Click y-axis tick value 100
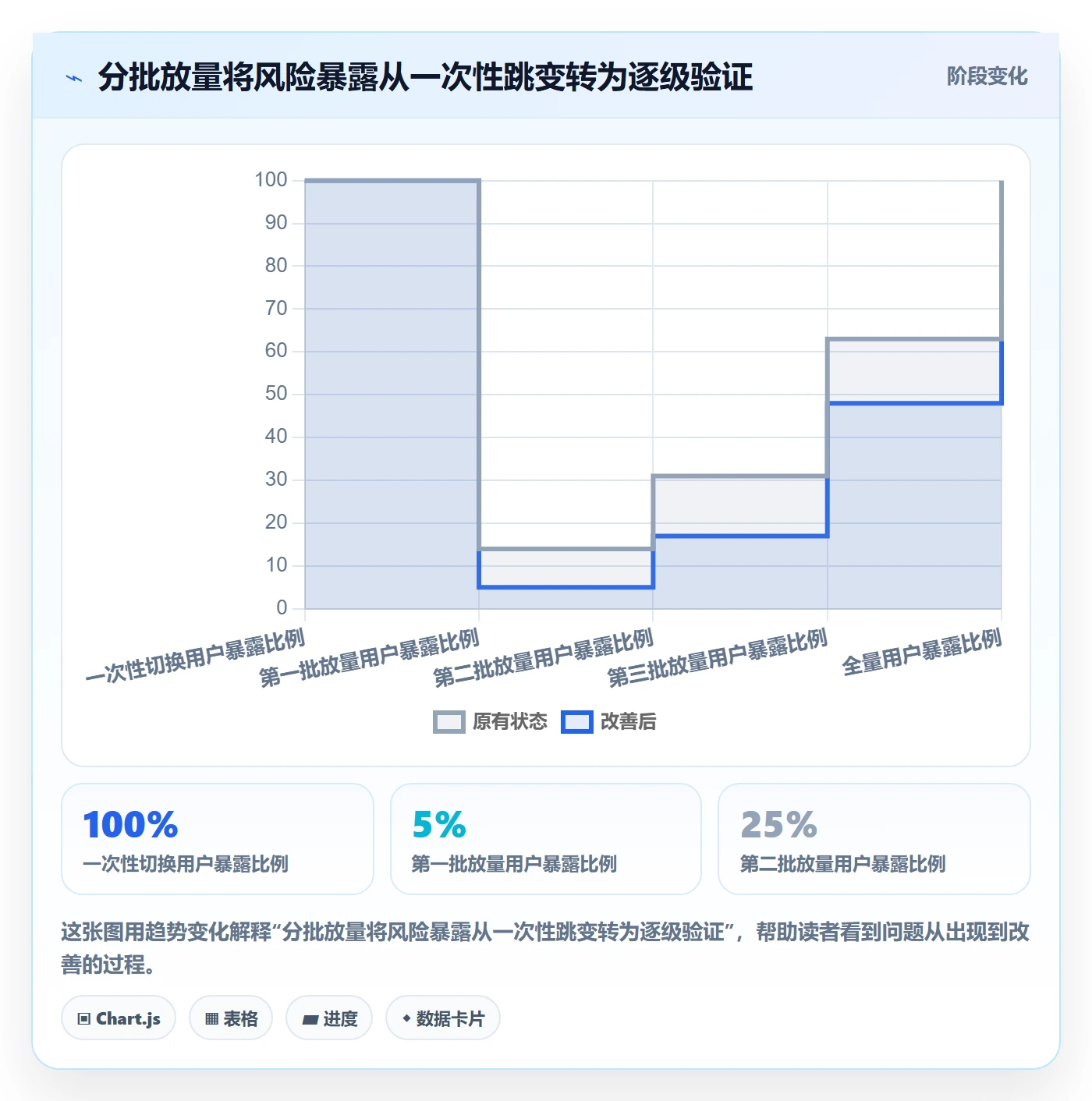This screenshot has width=1092, height=1101. [x=271, y=180]
